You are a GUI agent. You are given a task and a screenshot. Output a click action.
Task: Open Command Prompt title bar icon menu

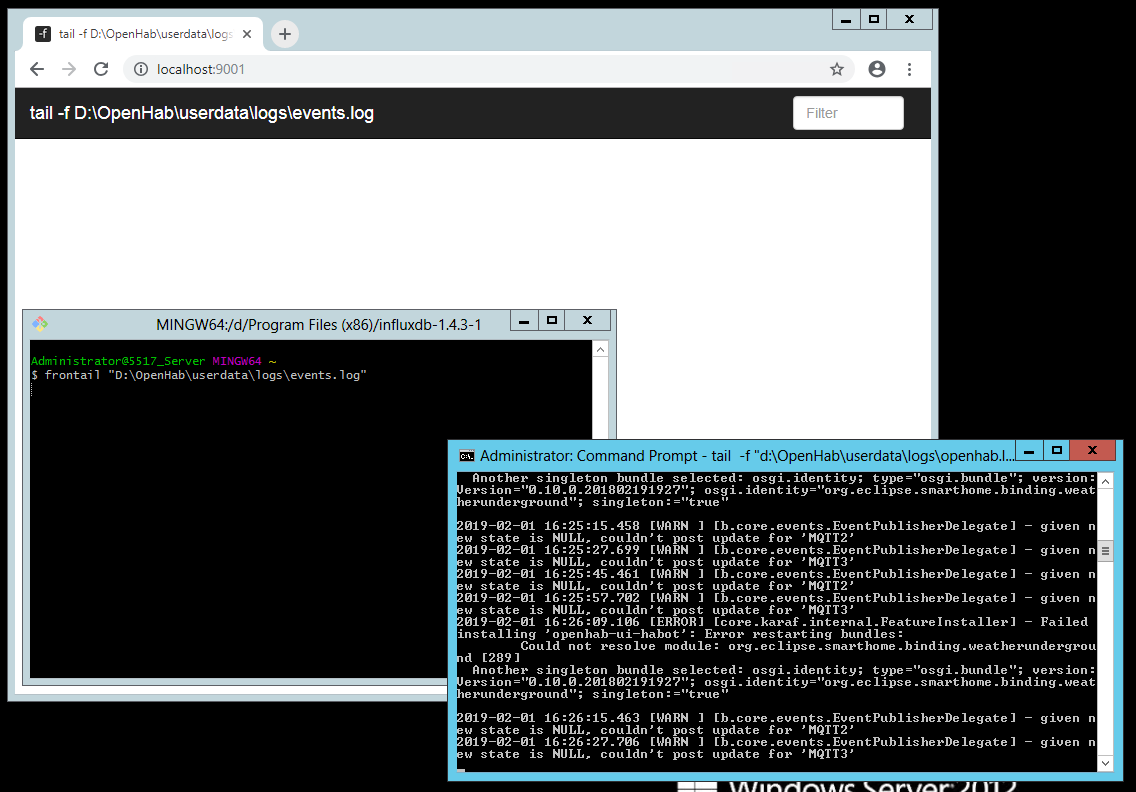pyautogui.click(x=466, y=455)
